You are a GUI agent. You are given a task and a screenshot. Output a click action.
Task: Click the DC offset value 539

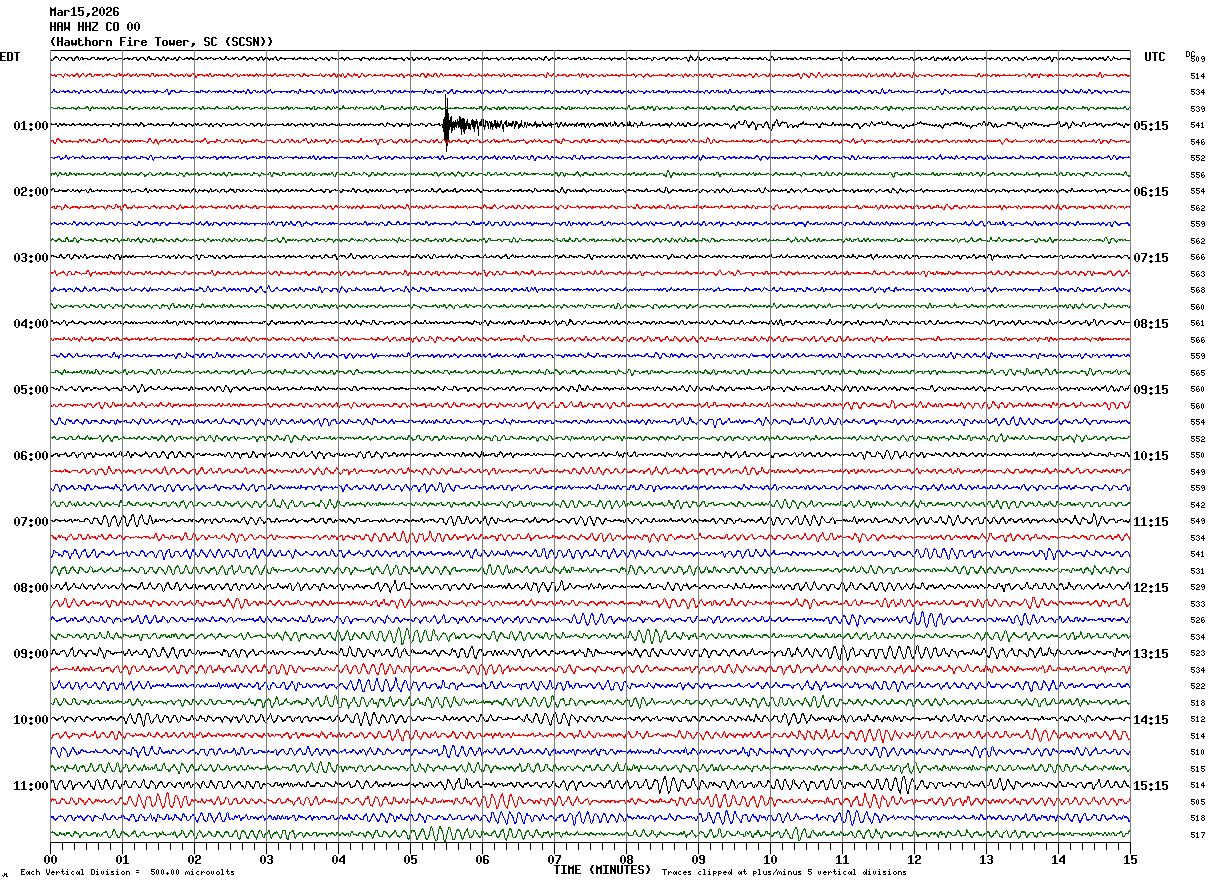click(x=1197, y=109)
